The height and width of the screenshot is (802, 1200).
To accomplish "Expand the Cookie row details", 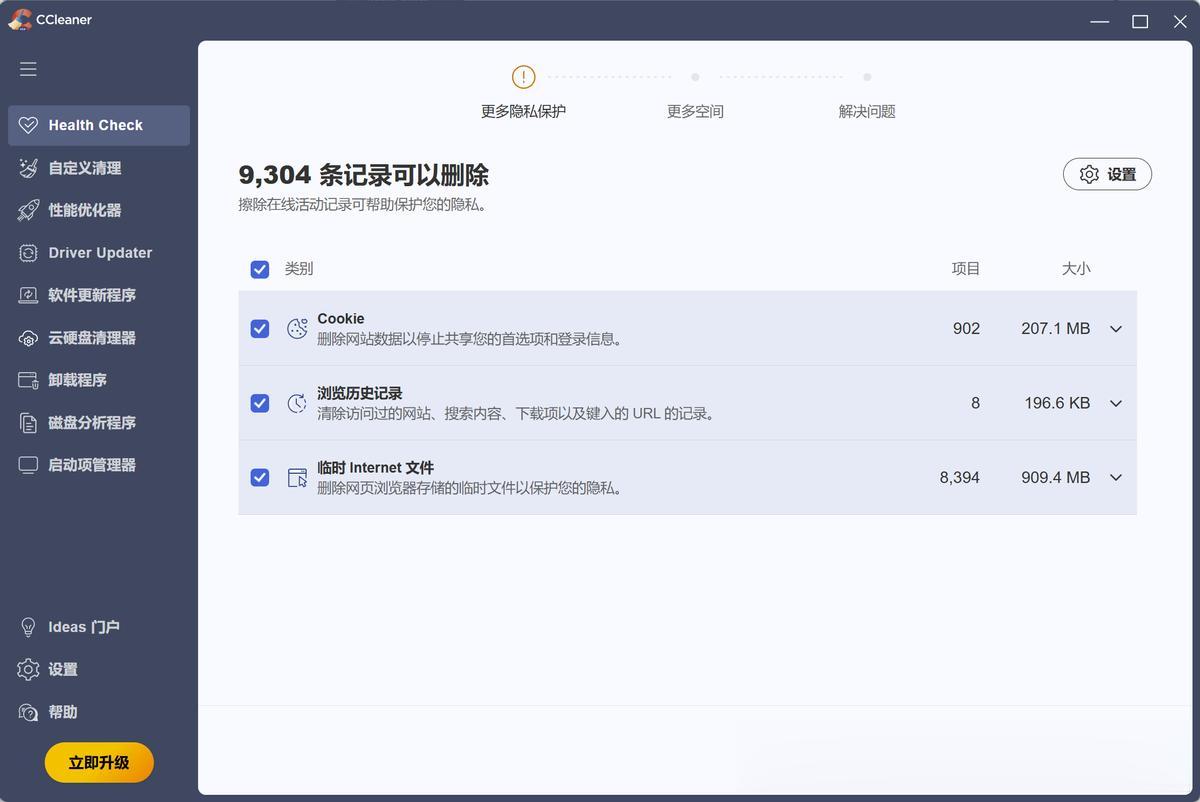I will point(1116,329).
